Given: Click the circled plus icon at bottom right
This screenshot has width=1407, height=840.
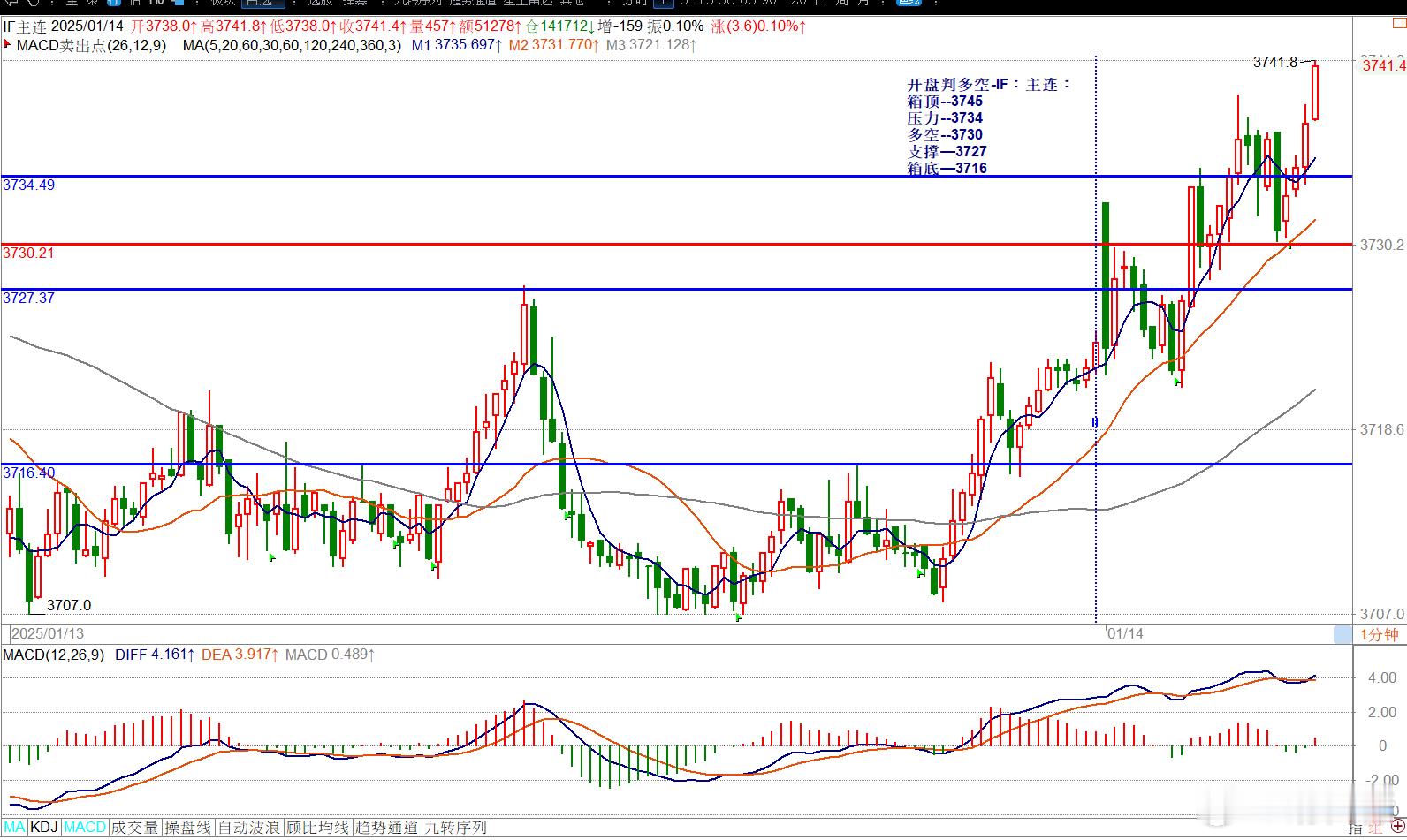Looking at the screenshot, I should pos(1397,828).
